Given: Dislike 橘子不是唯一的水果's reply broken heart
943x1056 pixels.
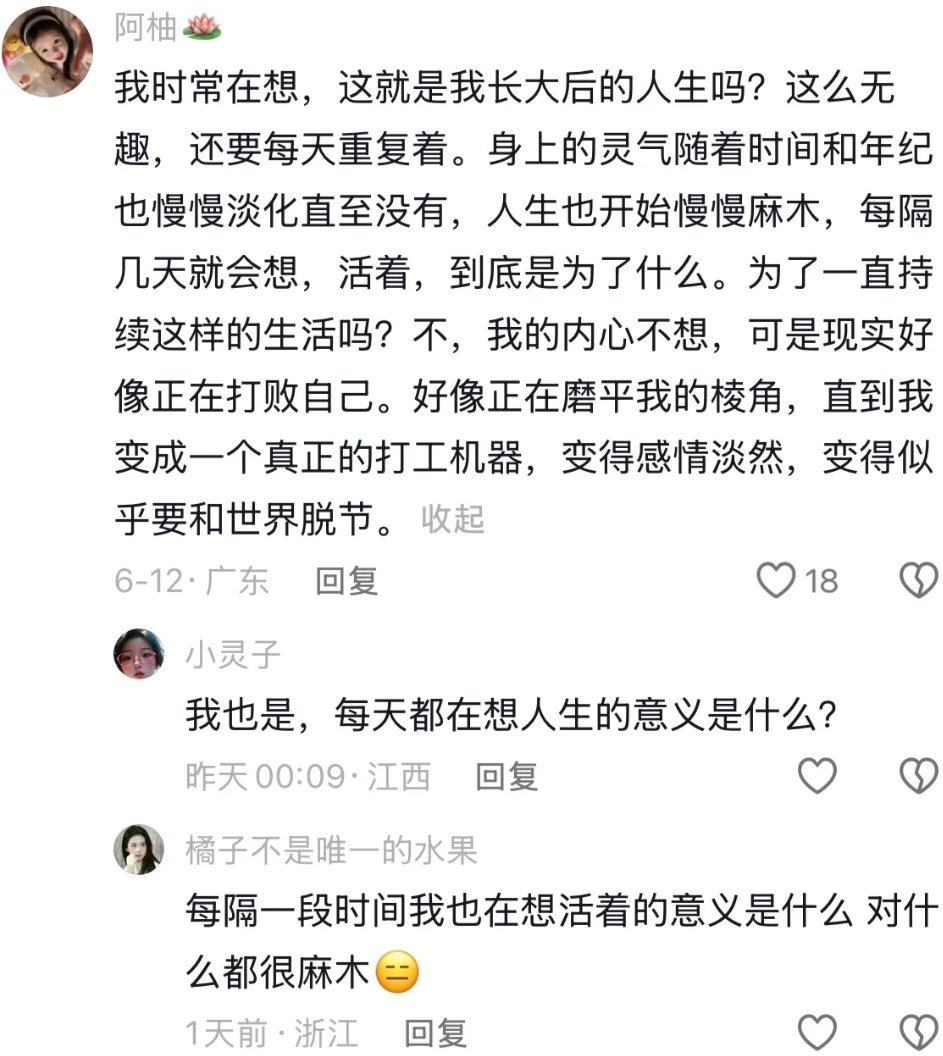Looking at the screenshot, I should [x=919, y=1032].
